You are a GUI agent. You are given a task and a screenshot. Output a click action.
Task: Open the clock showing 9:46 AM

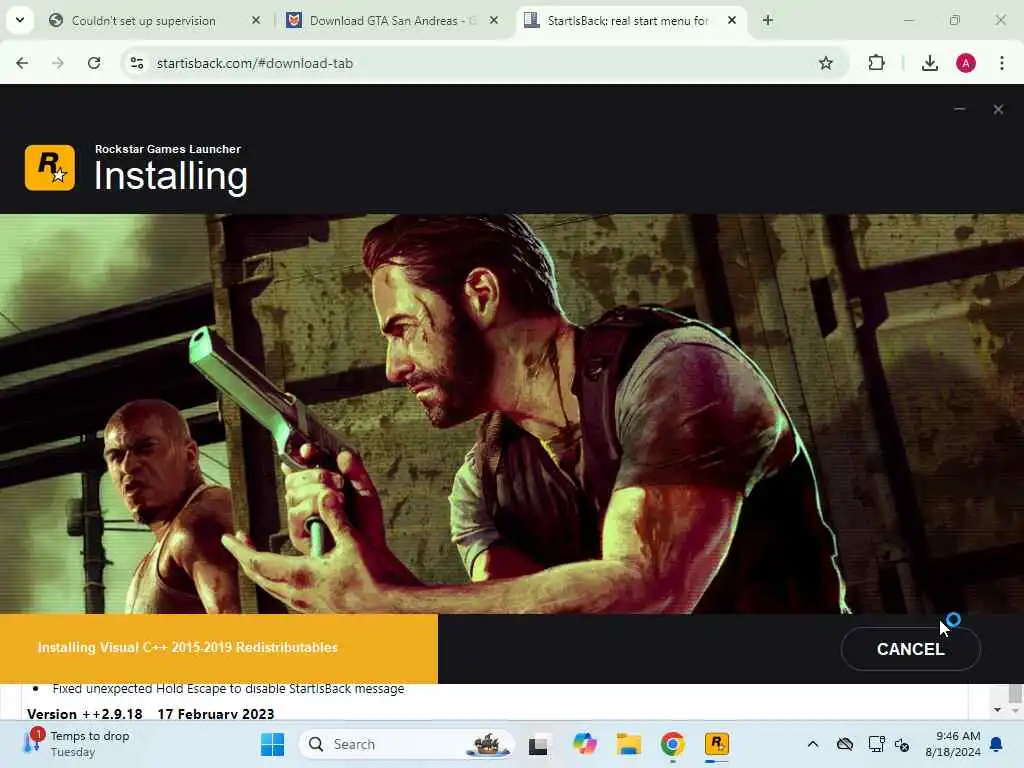coord(953,744)
